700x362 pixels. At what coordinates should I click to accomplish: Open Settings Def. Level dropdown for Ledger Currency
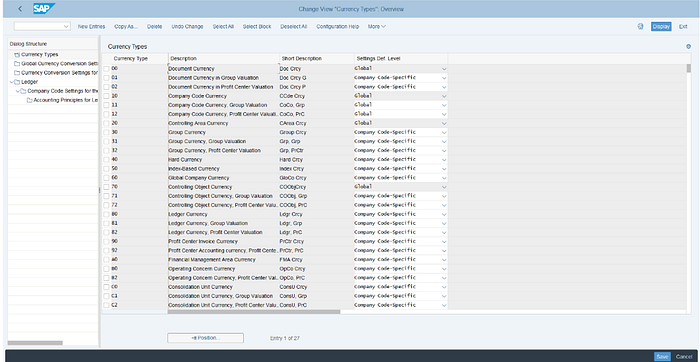coord(444,214)
